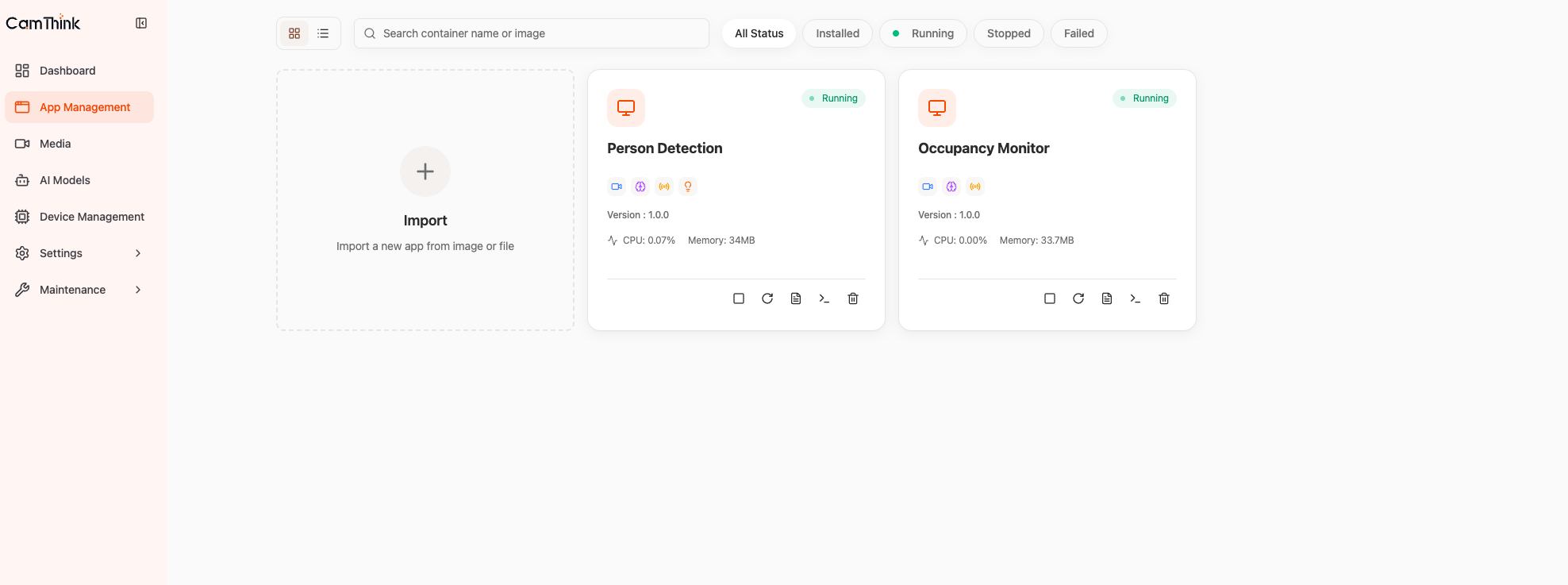The image size is (1568, 585).
Task: Open Device Management in the sidebar
Action: click(79, 217)
